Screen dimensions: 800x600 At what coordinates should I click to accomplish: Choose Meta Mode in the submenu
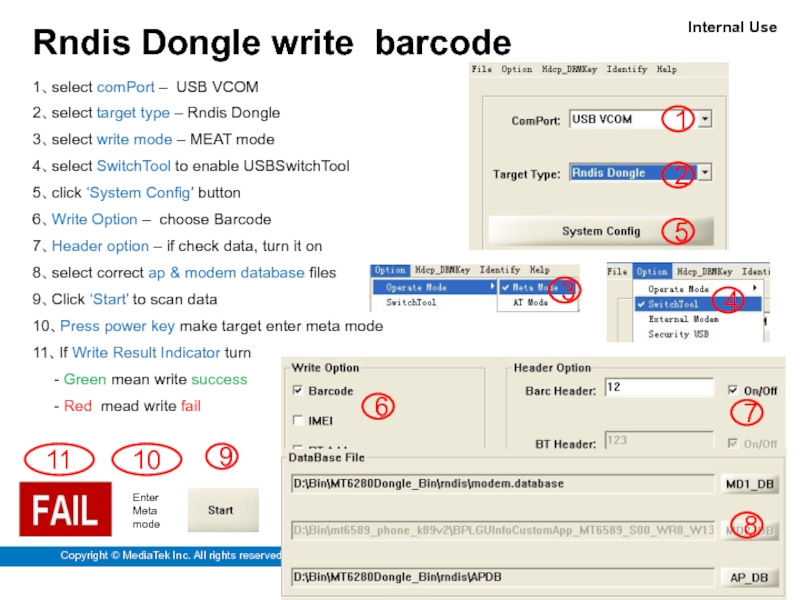point(537,287)
